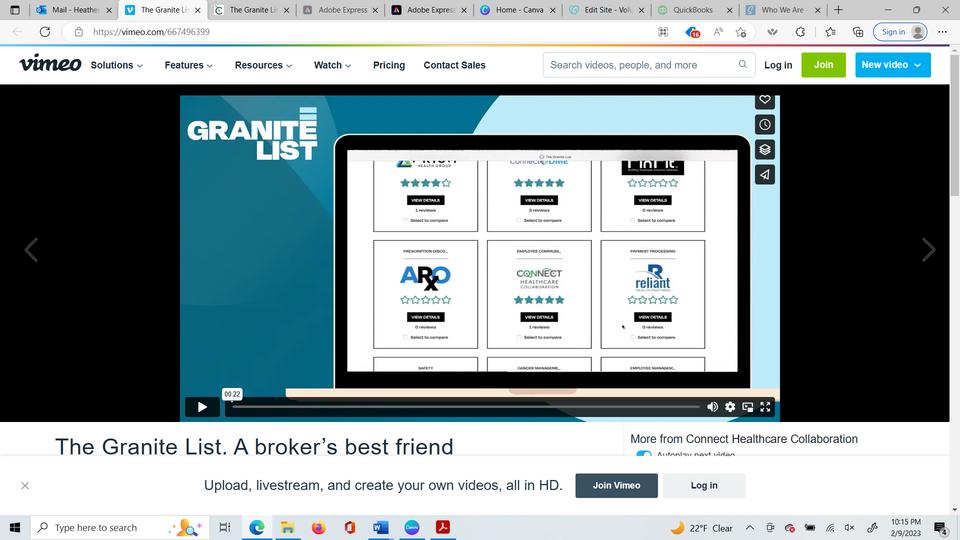The height and width of the screenshot is (540, 960).
Task: Click Log in in Vimeo header
Action: pyautogui.click(x=778, y=65)
